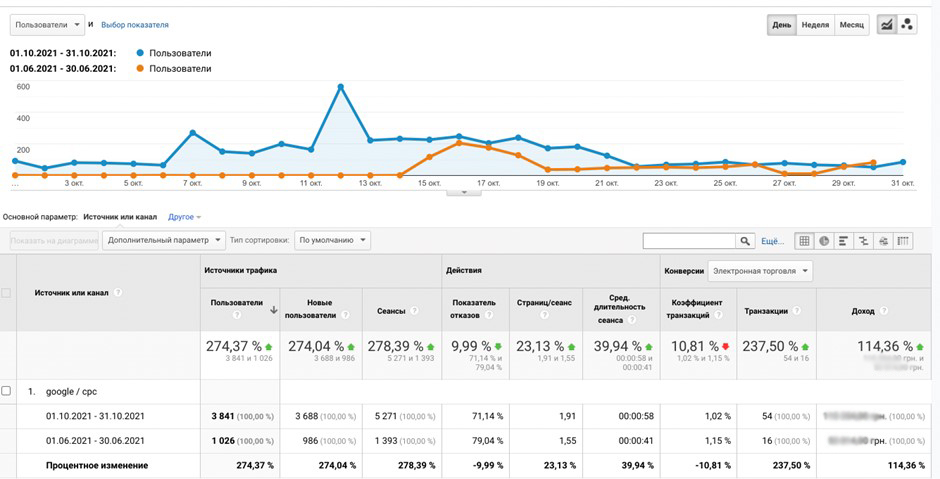Switch chart granularity to Неделя
Screen dimensions: 940x479
[815, 25]
